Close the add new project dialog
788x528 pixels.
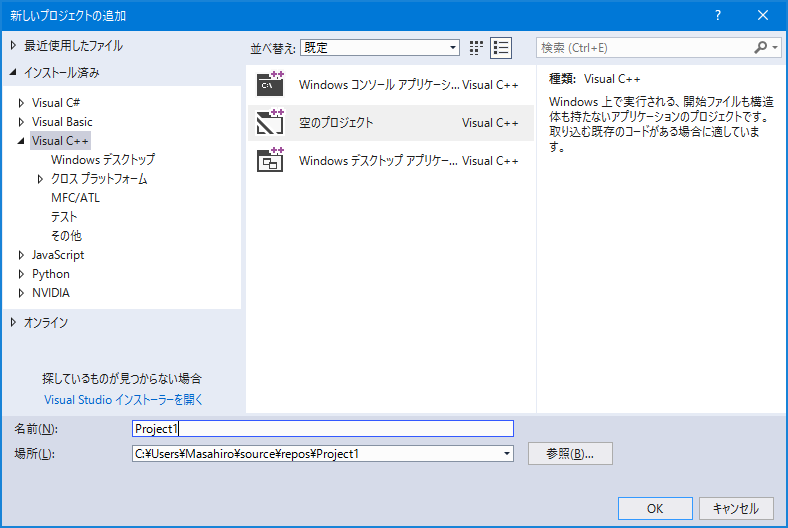(x=763, y=16)
